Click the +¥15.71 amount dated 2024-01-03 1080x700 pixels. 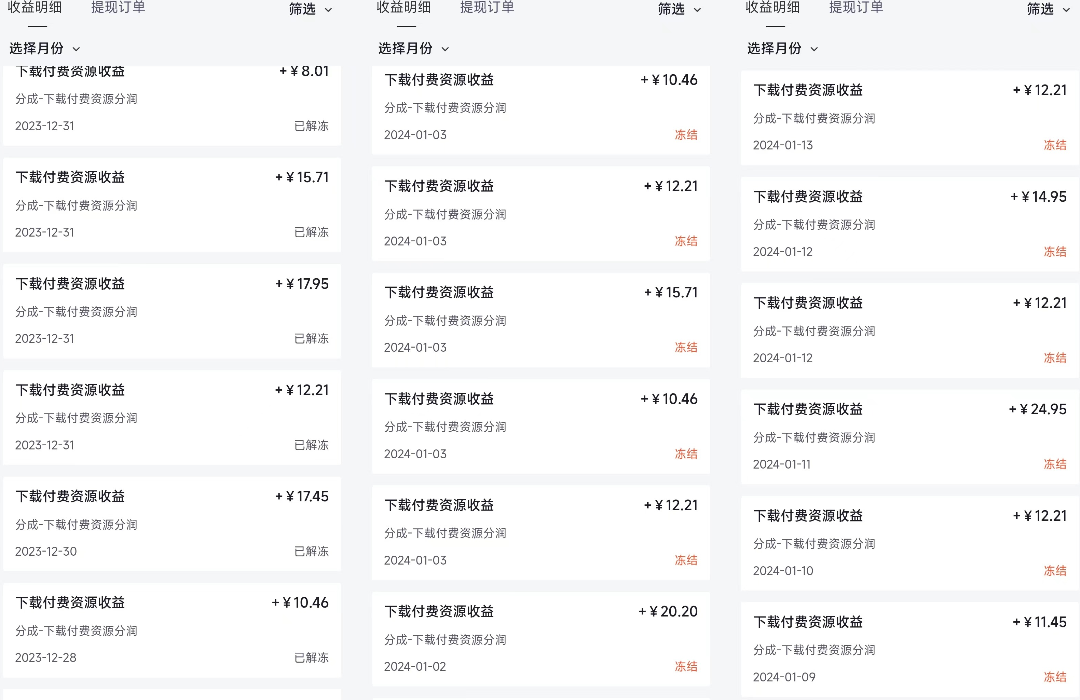click(x=674, y=292)
